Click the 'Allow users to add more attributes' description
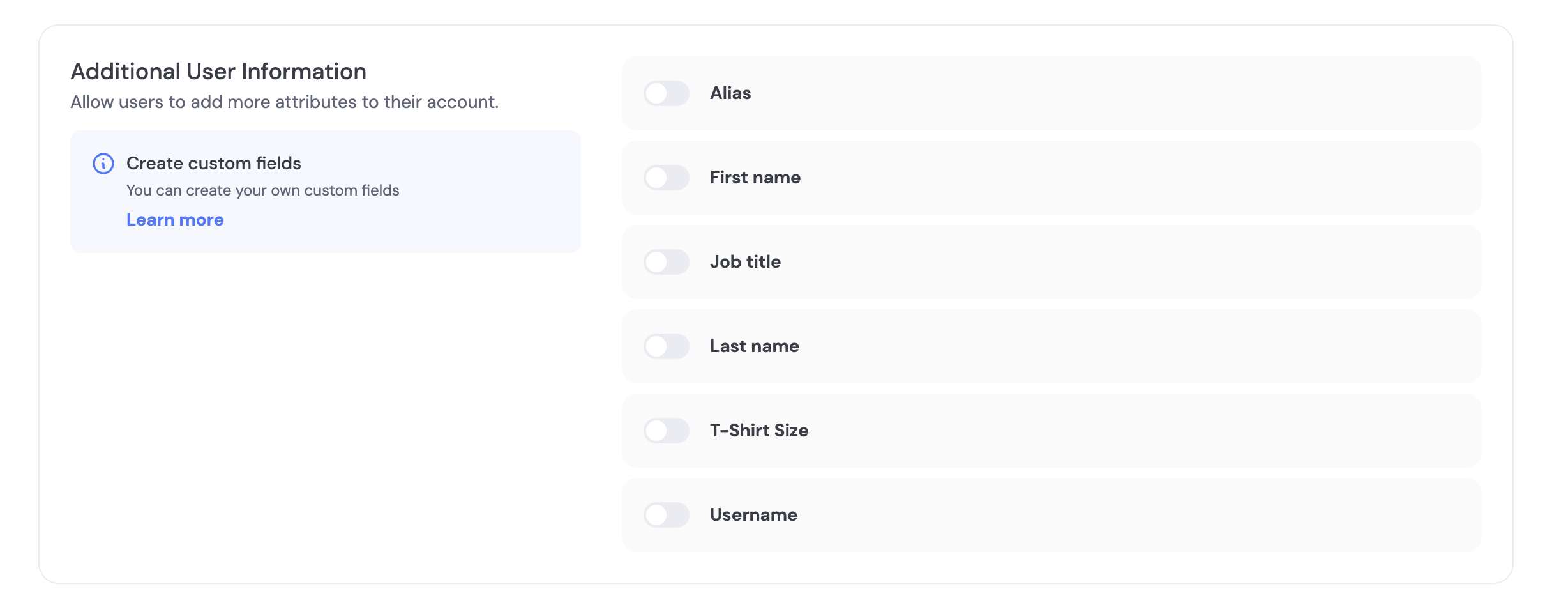This screenshot has width=1568, height=607. pos(284,102)
